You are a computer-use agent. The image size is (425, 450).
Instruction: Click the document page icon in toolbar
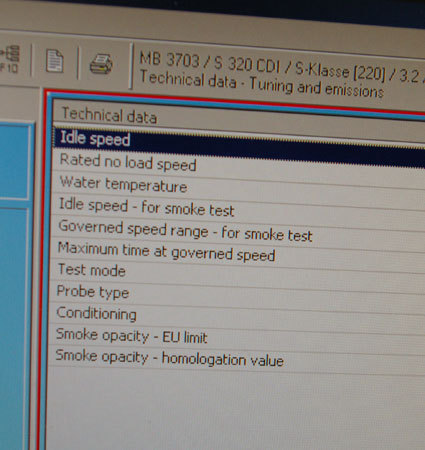tap(55, 61)
